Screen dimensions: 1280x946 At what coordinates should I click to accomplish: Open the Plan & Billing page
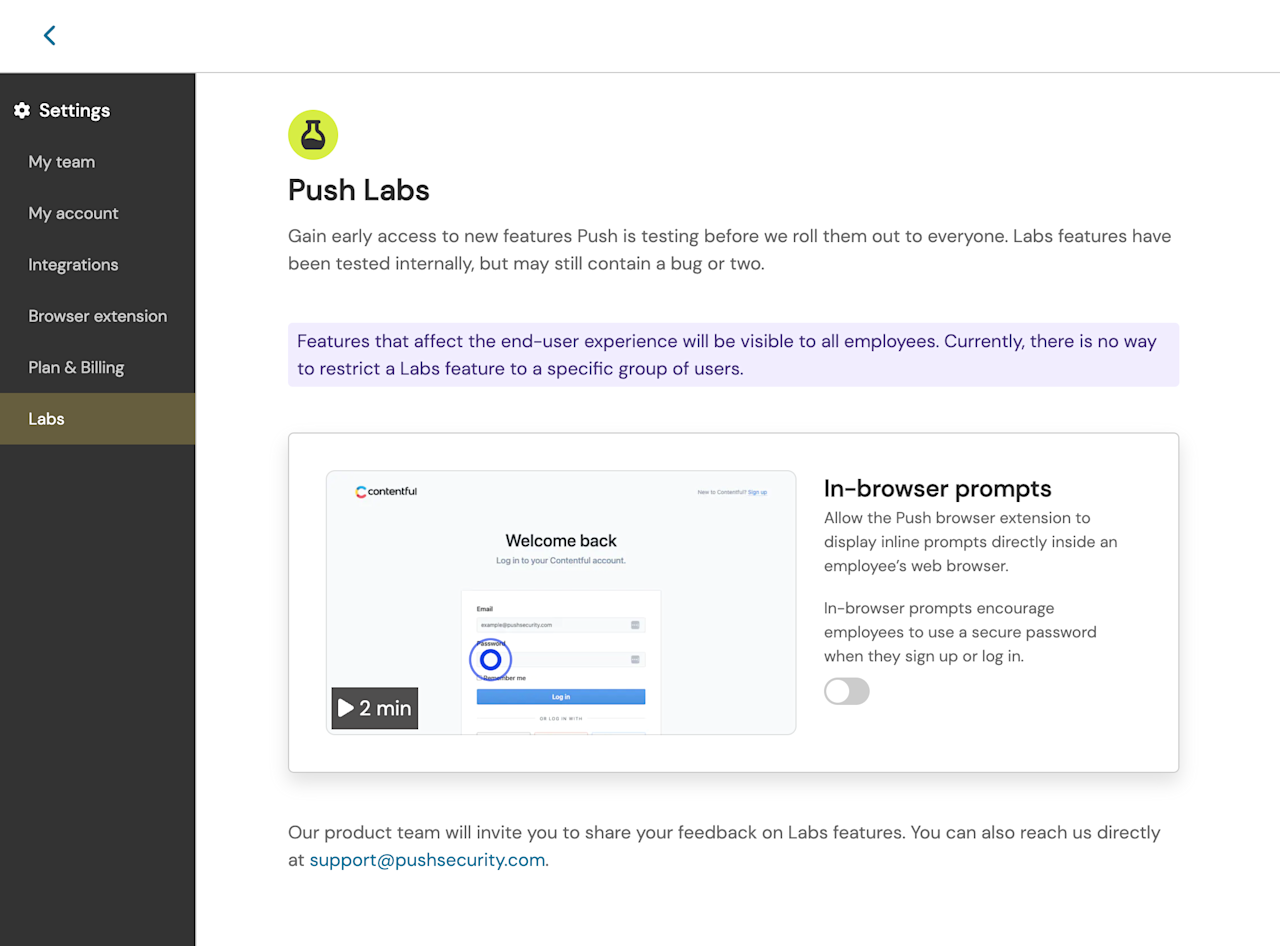pos(76,367)
